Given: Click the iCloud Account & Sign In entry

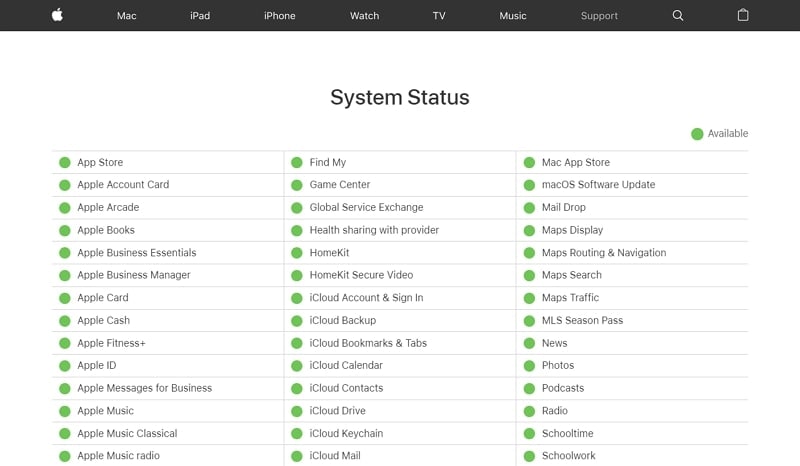Looking at the screenshot, I should (x=366, y=298).
